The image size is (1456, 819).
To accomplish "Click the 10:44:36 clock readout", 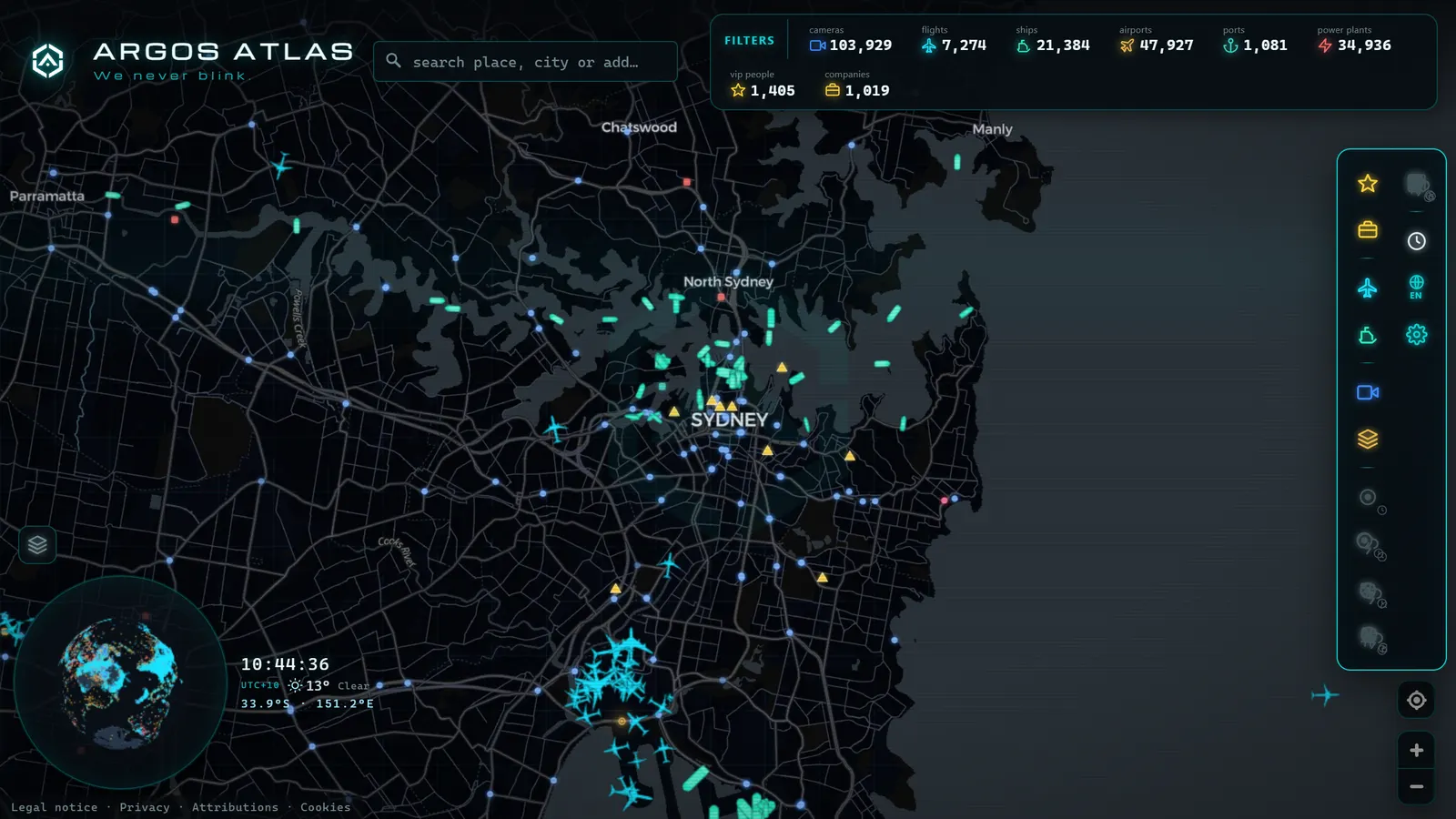I will tap(285, 664).
